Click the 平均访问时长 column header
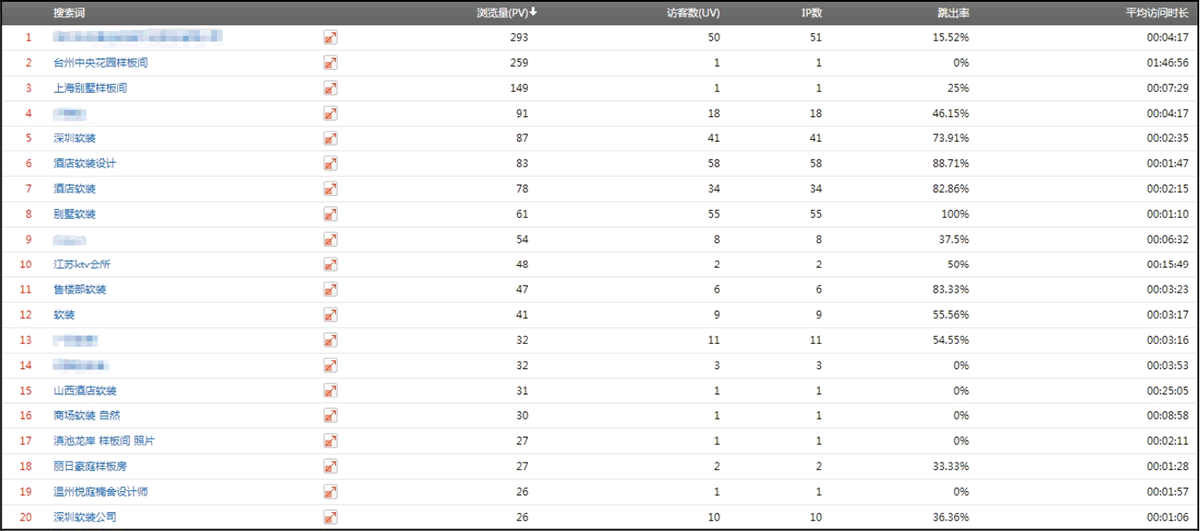 tap(1156, 13)
